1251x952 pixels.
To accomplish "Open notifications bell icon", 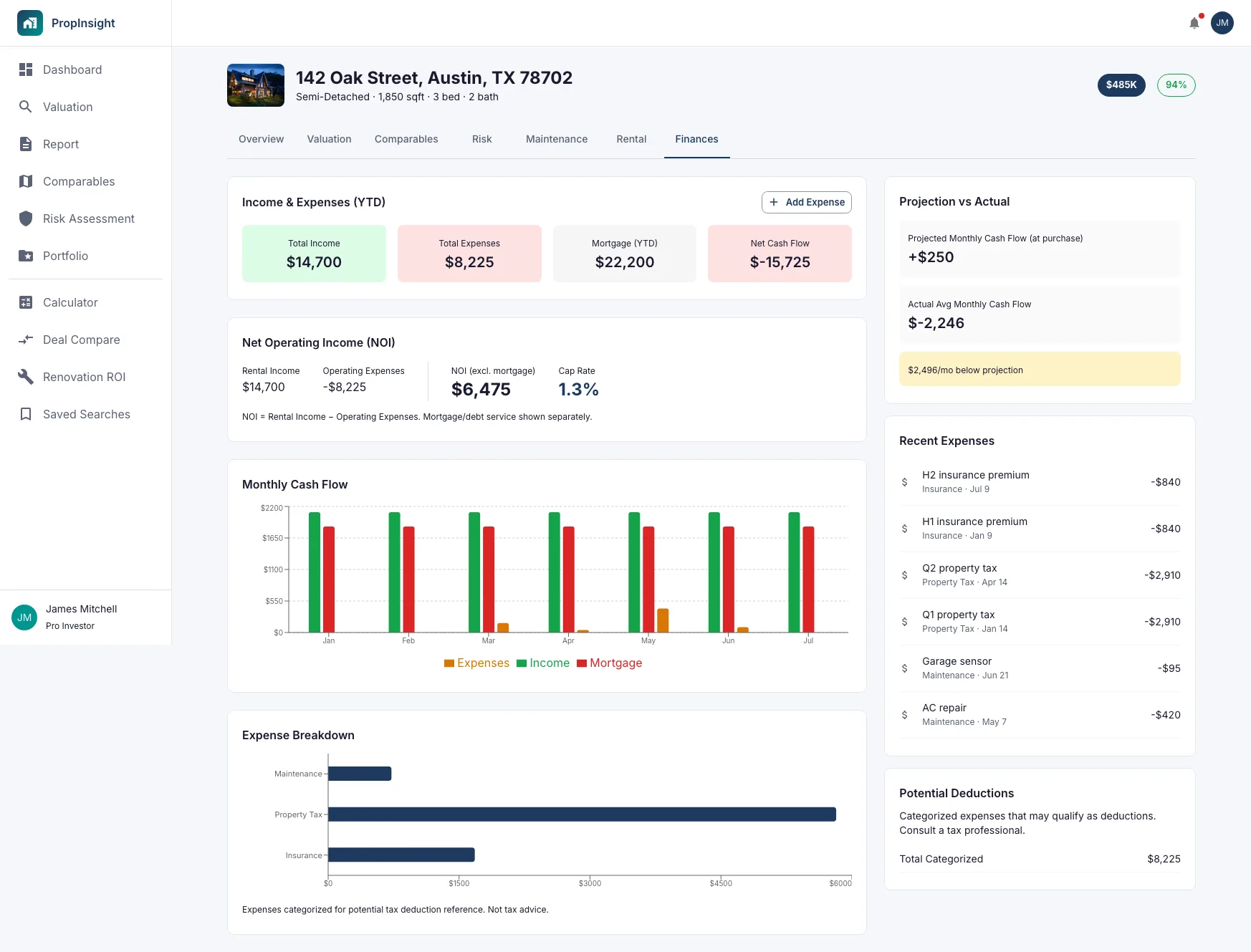I will point(1194,23).
